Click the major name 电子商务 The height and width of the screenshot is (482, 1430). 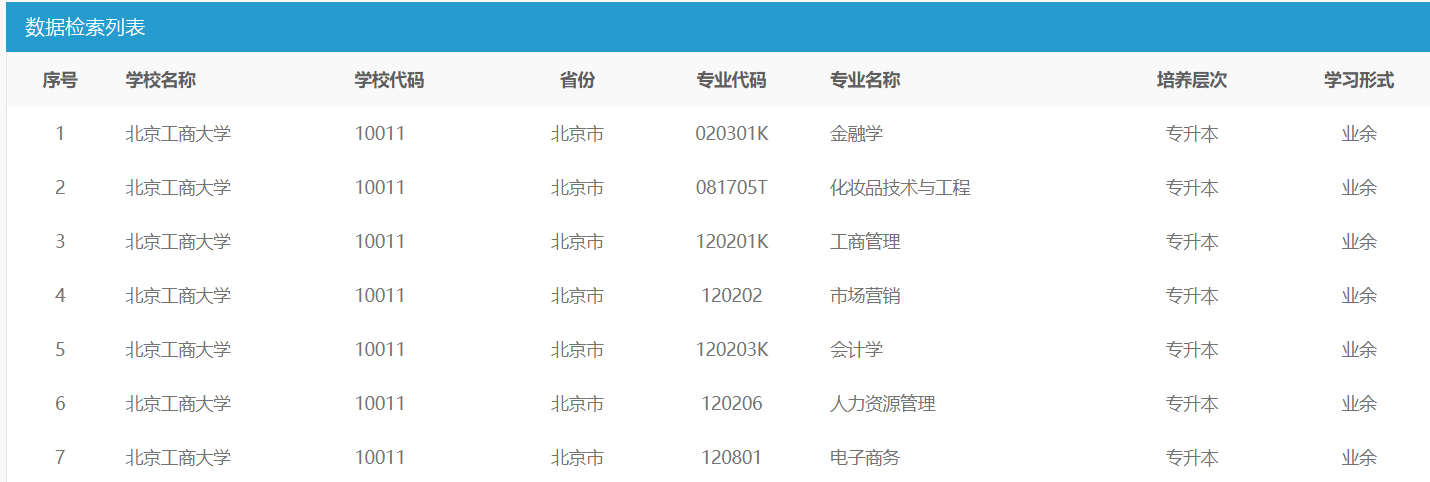coord(865,457)
